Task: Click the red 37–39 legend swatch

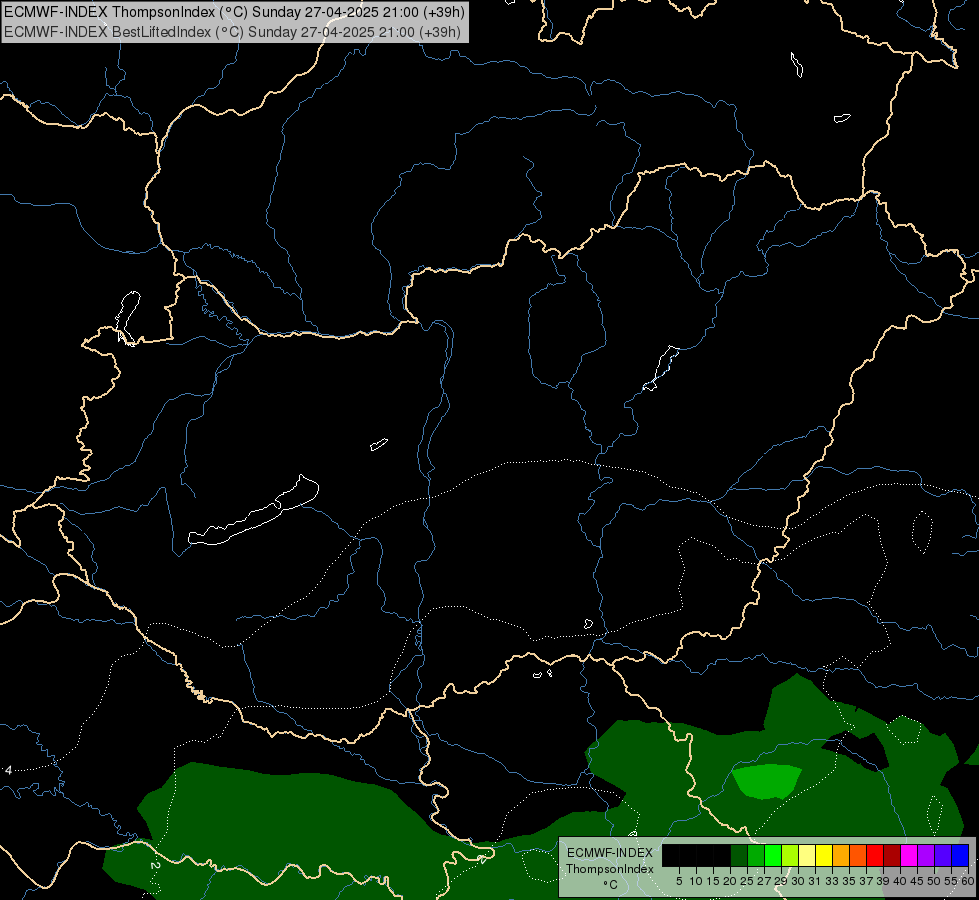Action: (x=875, y=855)
